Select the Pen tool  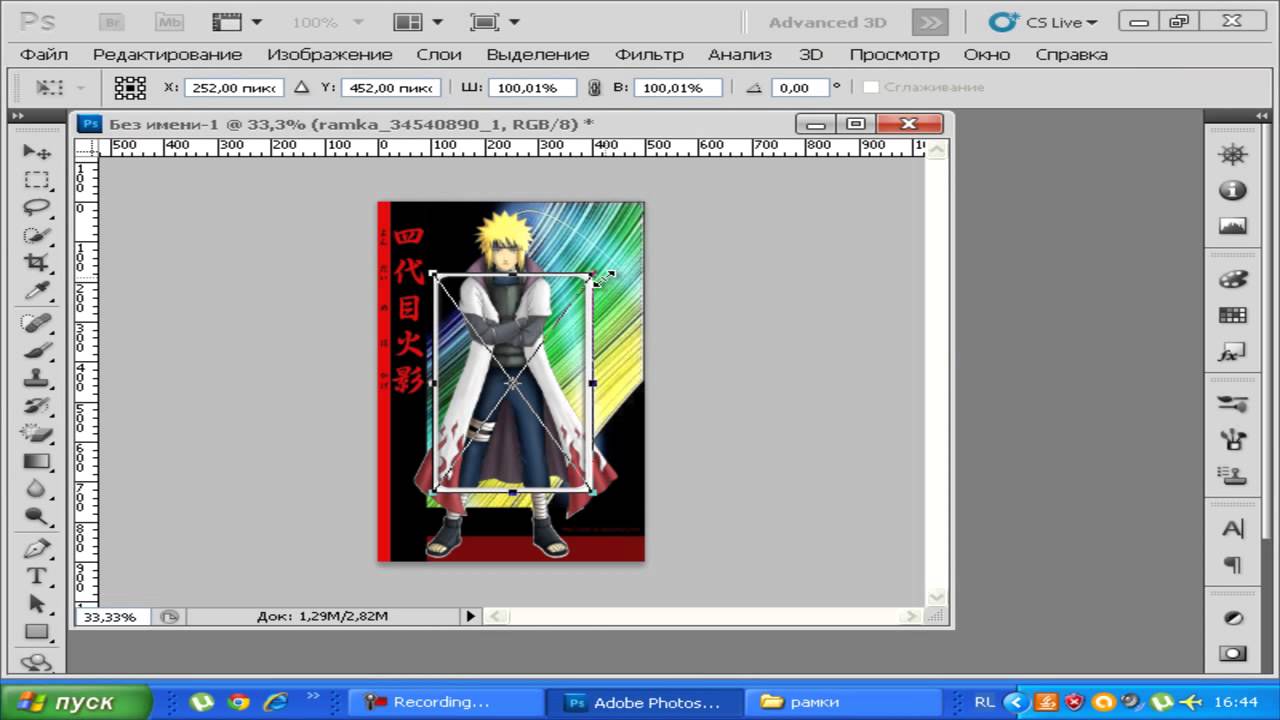pos(37,549)
